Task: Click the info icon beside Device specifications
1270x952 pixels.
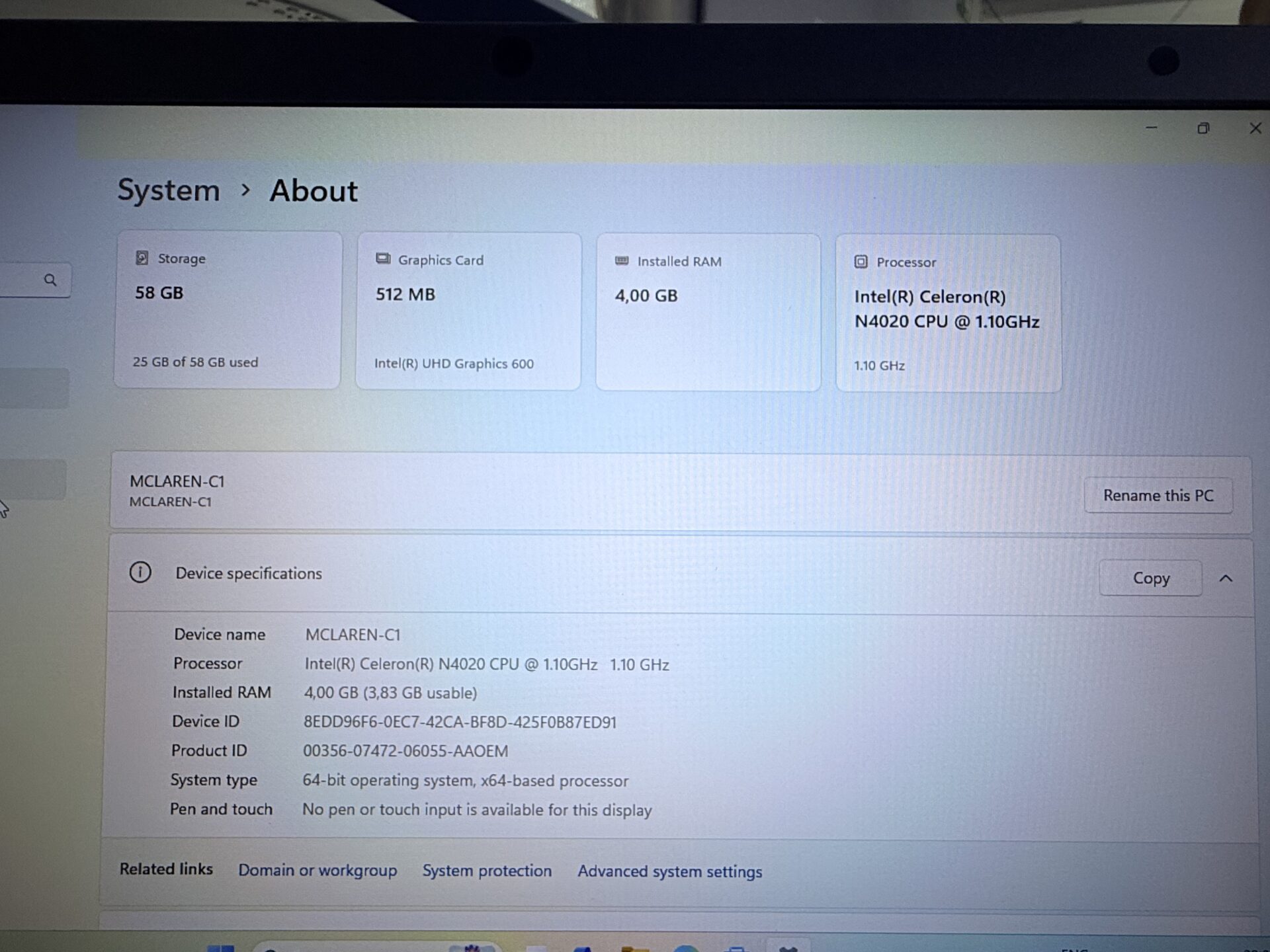Action: [x=140, y=572]
